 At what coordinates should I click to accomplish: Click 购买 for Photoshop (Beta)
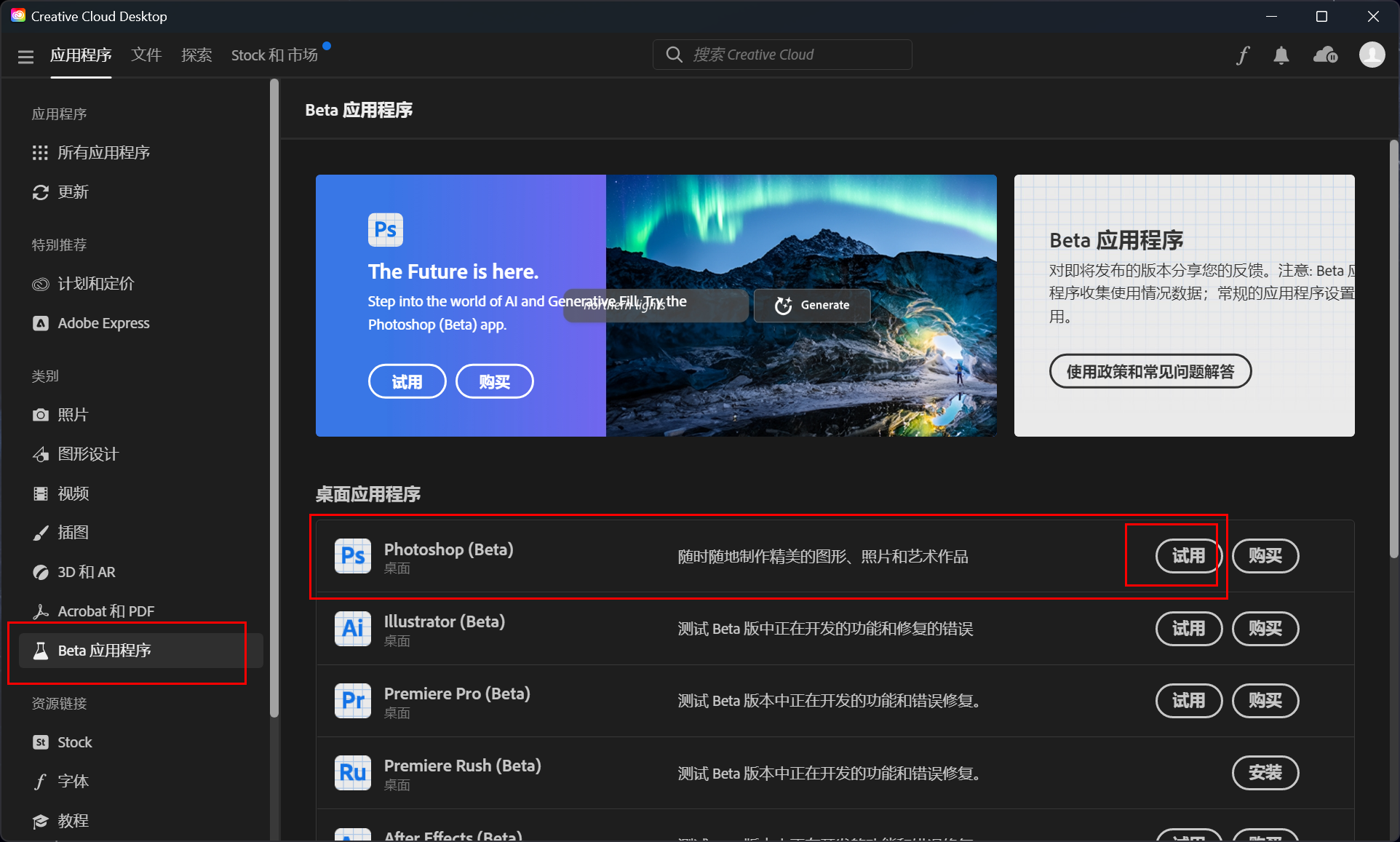1265,556
